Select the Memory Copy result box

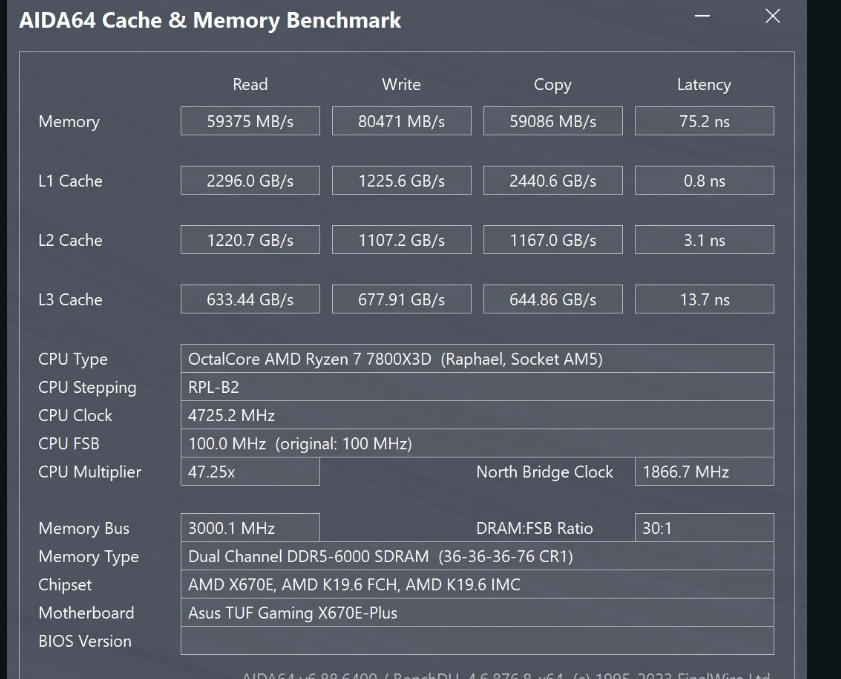[552, 121]
